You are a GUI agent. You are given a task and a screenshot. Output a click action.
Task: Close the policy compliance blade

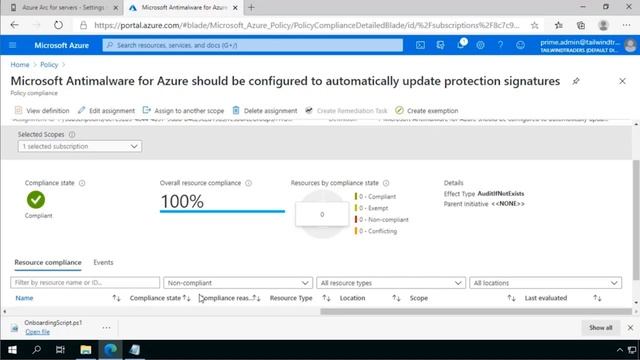tap(622, 81)
